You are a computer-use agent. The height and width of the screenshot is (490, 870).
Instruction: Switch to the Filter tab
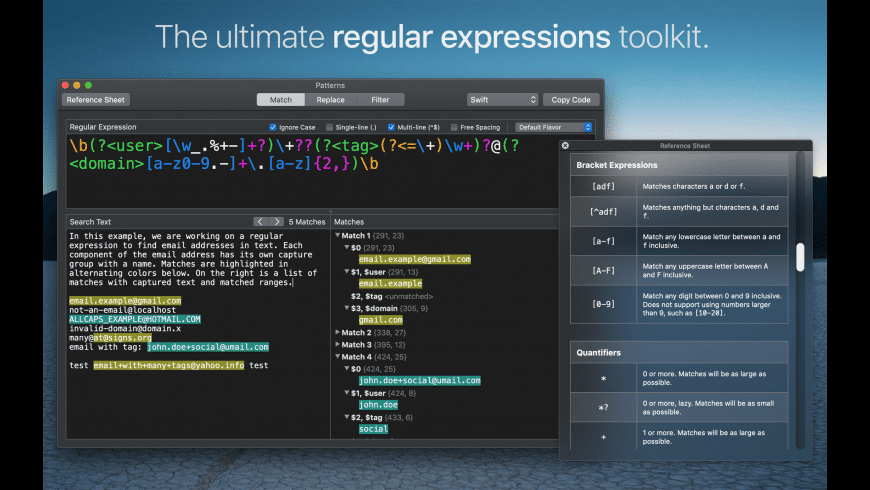[x=380, y=100]
